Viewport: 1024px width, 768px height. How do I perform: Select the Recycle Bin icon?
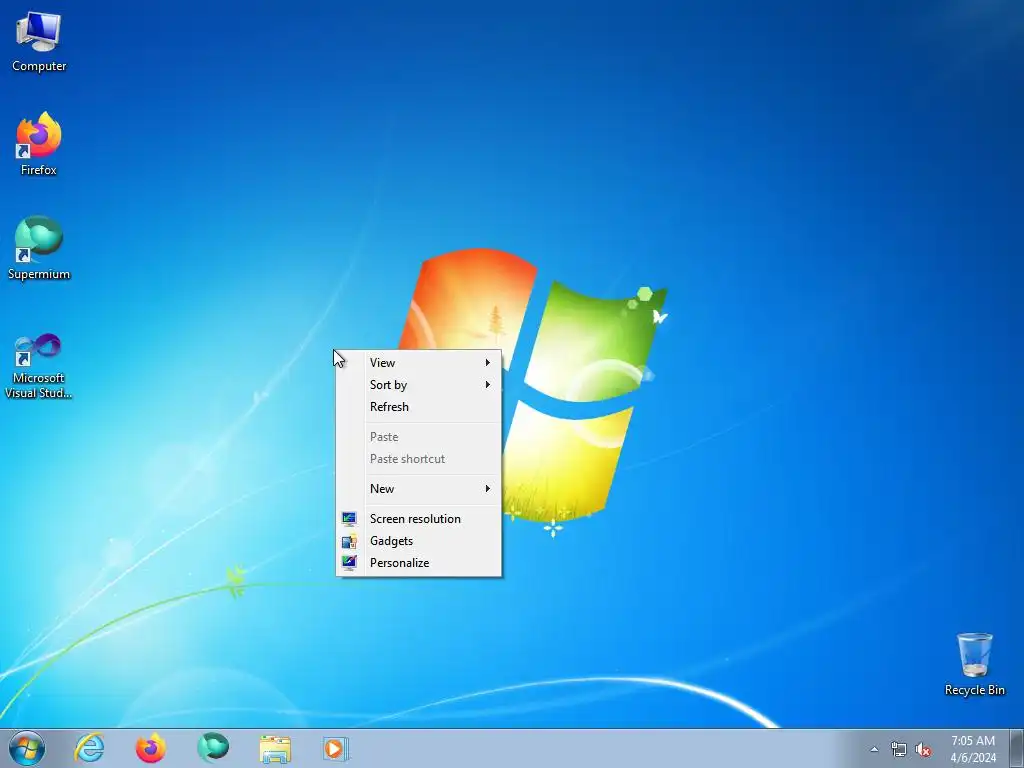tap(974, 664)
